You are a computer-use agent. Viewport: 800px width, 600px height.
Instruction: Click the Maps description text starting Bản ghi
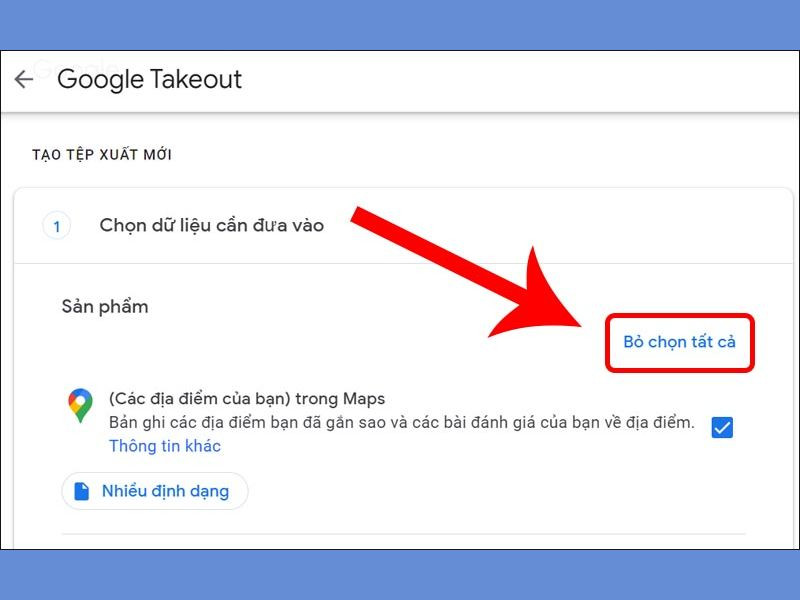(x=402, y=422)
